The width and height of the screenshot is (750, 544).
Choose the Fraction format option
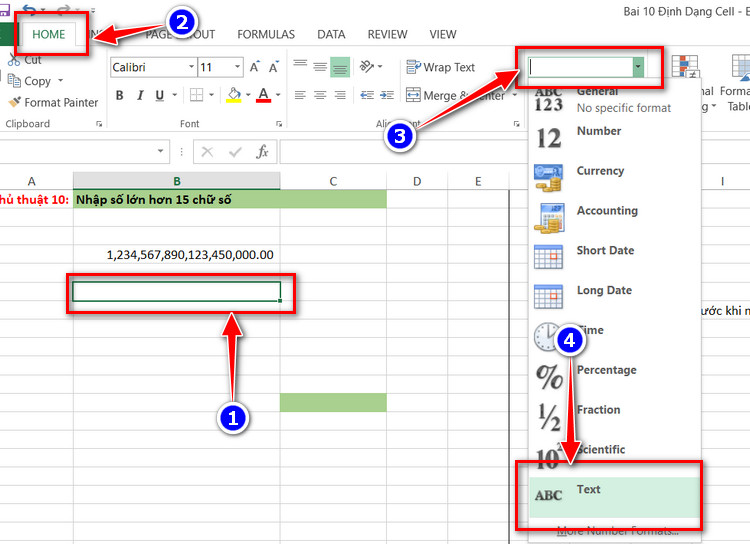pos(615,416)
